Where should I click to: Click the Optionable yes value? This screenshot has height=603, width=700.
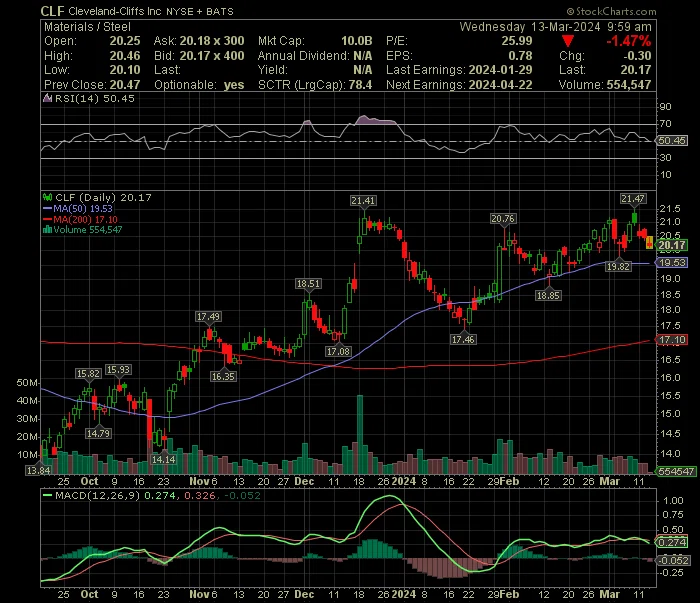pyautogui.click(x=234, y=85)
